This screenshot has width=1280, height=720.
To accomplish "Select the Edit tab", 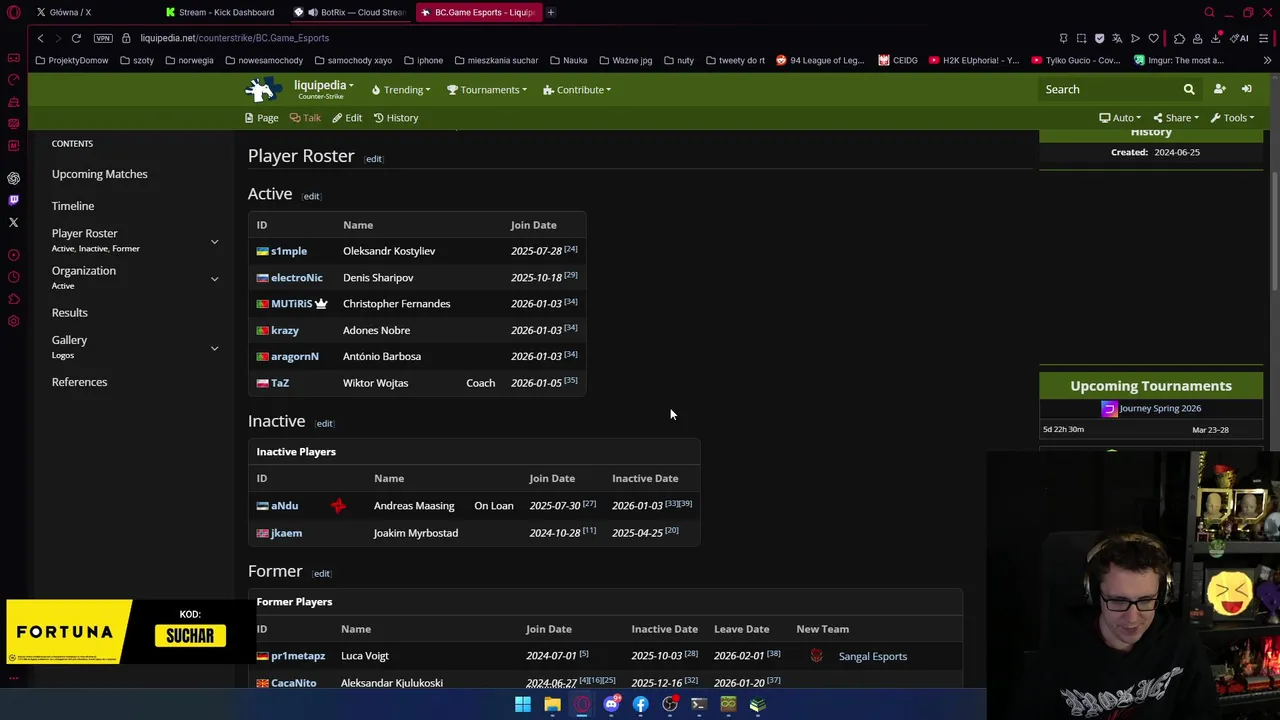I will coord(347,118).
